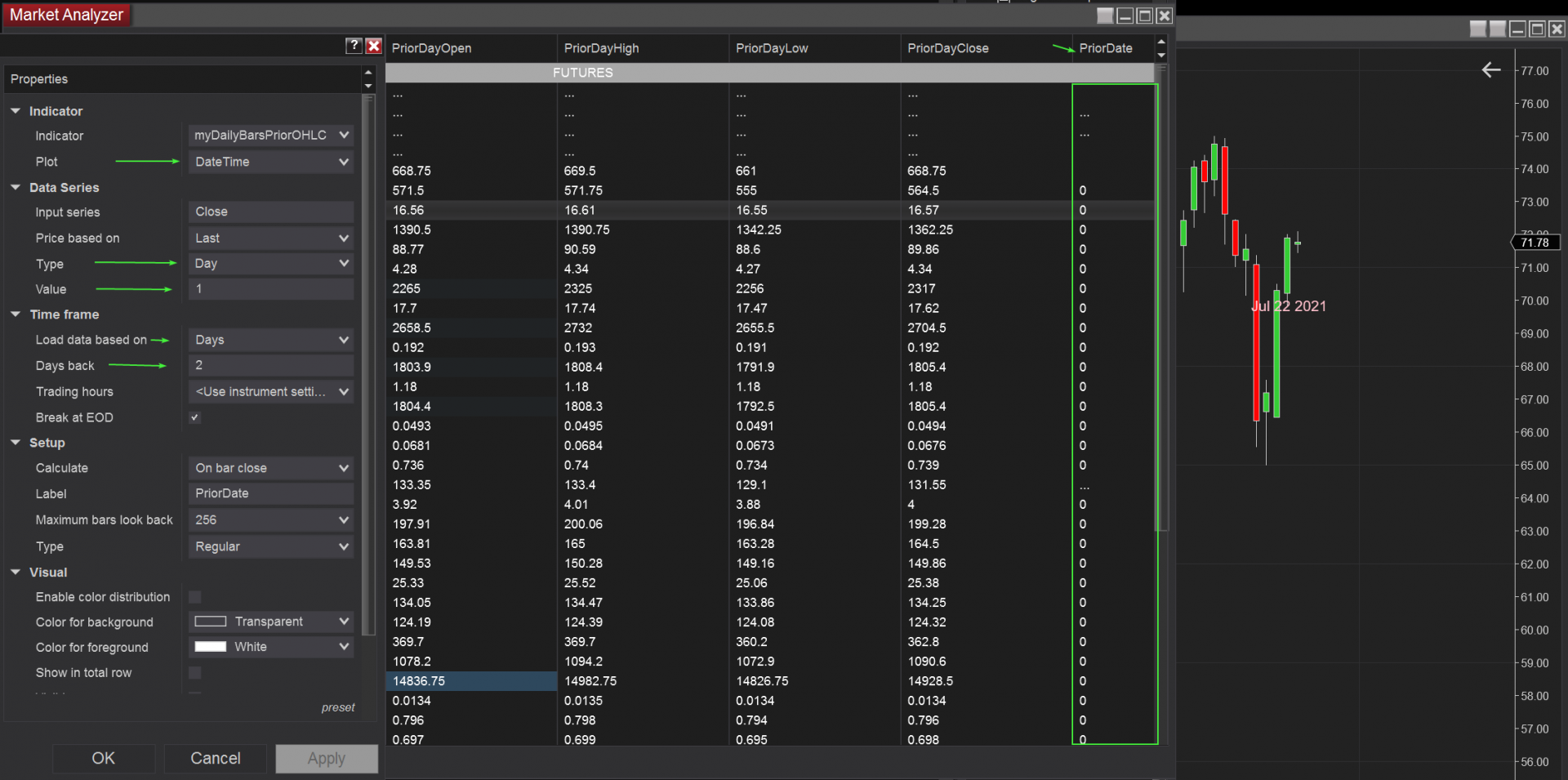Select the PriorDayHigh cell 1390.75
The height and width of the screenshot is (780, 1568).
pos(643,230)
